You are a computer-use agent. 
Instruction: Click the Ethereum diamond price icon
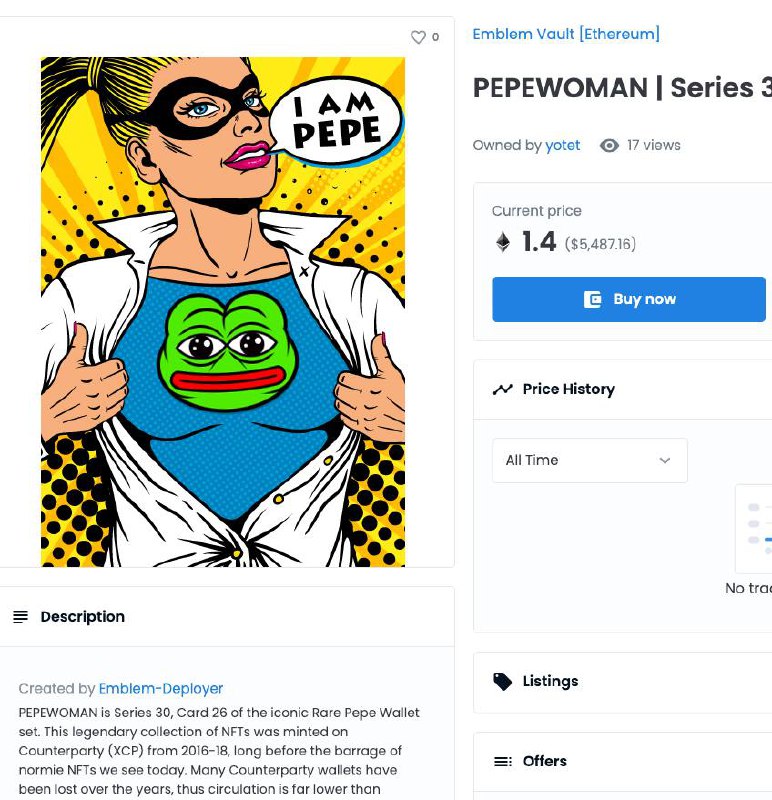503,242
